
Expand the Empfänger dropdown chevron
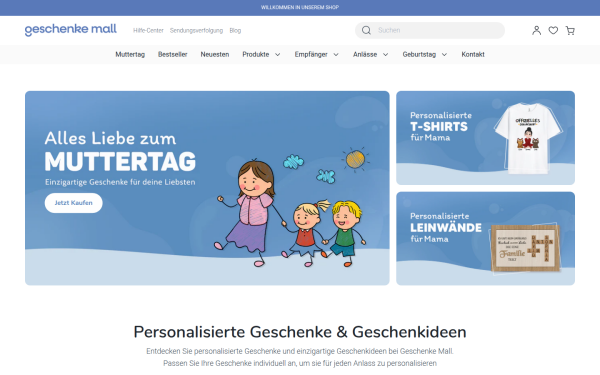point(336,55)
